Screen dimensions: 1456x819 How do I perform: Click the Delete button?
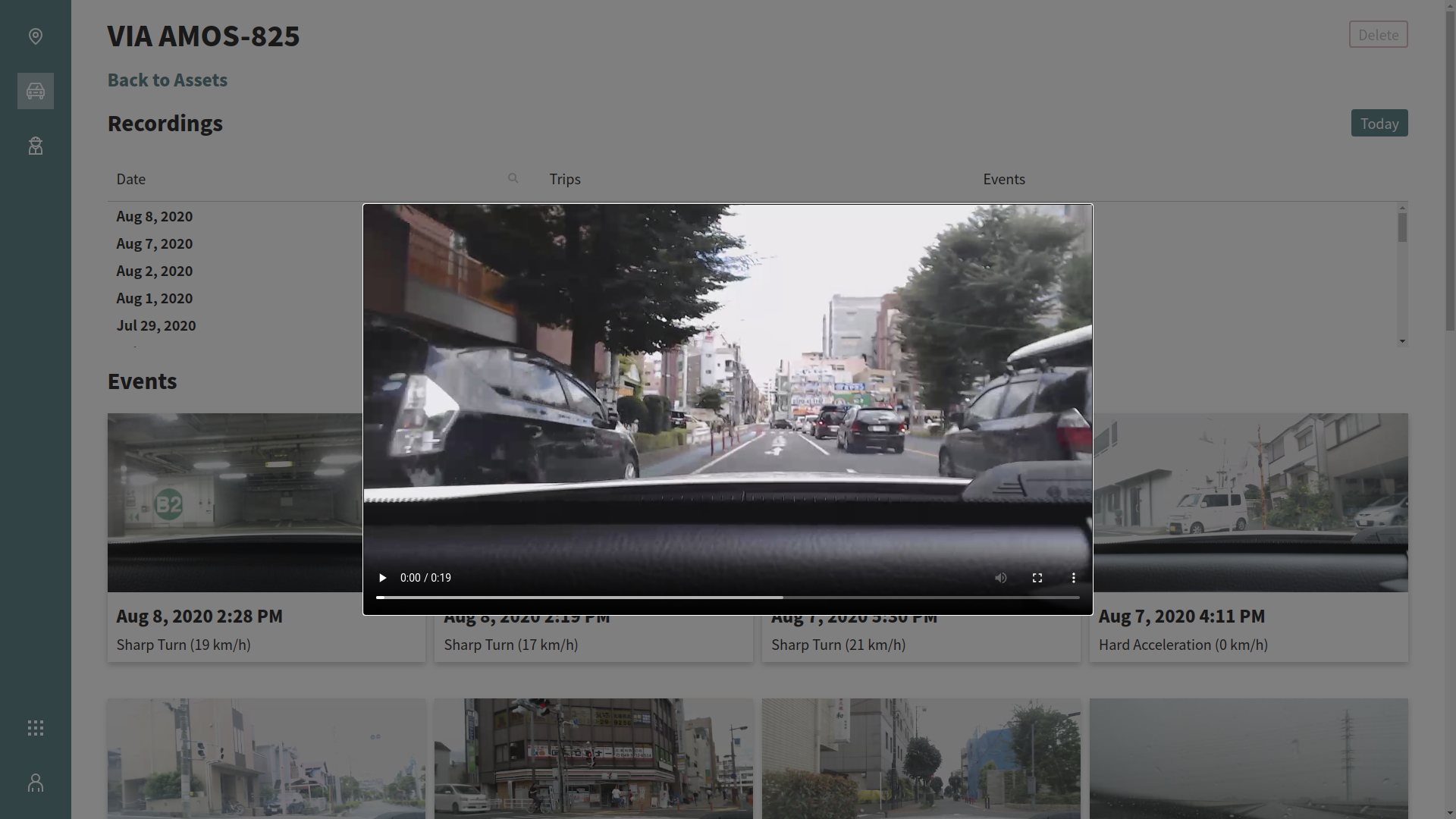(1378, 35)
